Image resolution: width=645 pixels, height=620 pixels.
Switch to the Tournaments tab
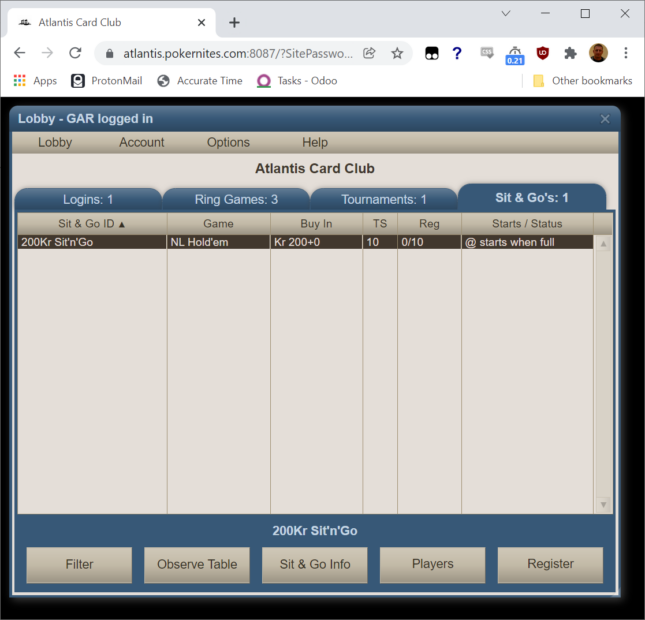point(383,199)
